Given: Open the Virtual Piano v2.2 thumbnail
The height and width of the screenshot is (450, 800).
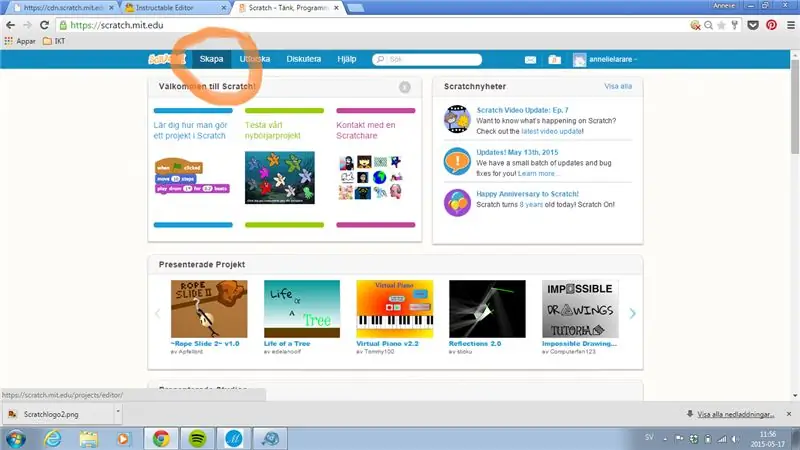Looking at the screenshot, I should (394, 309).
